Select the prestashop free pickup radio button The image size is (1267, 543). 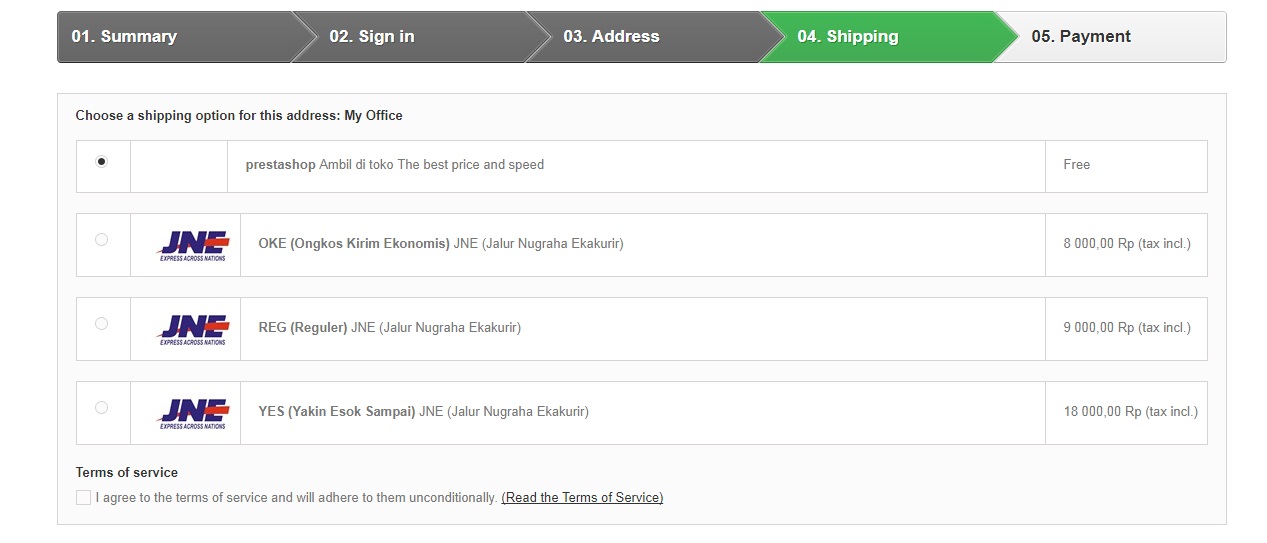(x=101, y=162)
